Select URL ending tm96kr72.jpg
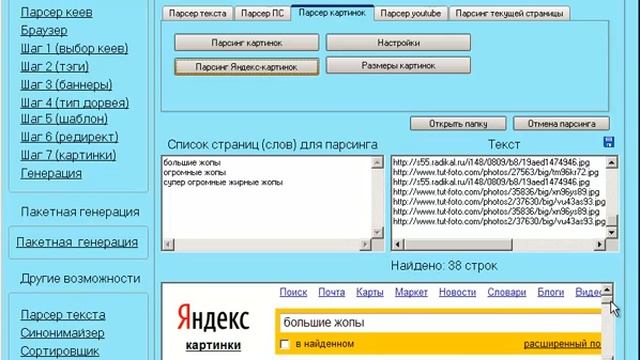 tap(496, 172)
